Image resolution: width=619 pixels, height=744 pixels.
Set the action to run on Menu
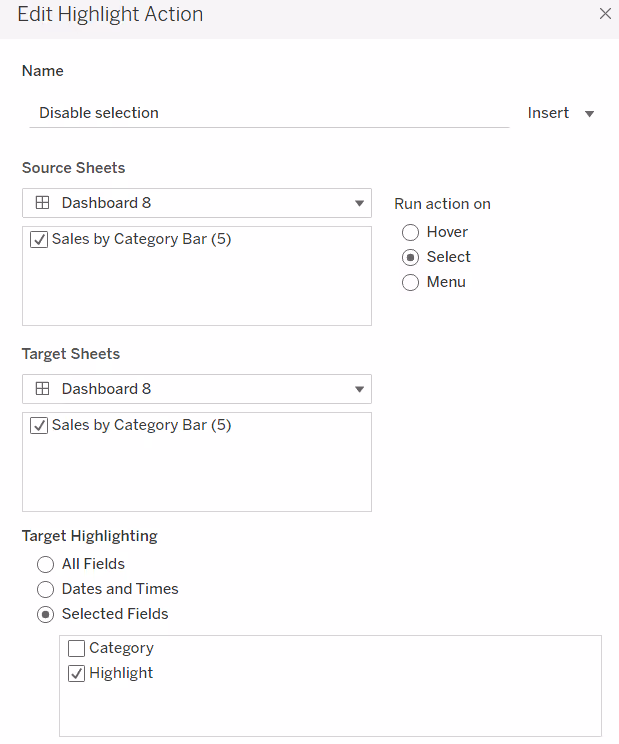[410, 282]
